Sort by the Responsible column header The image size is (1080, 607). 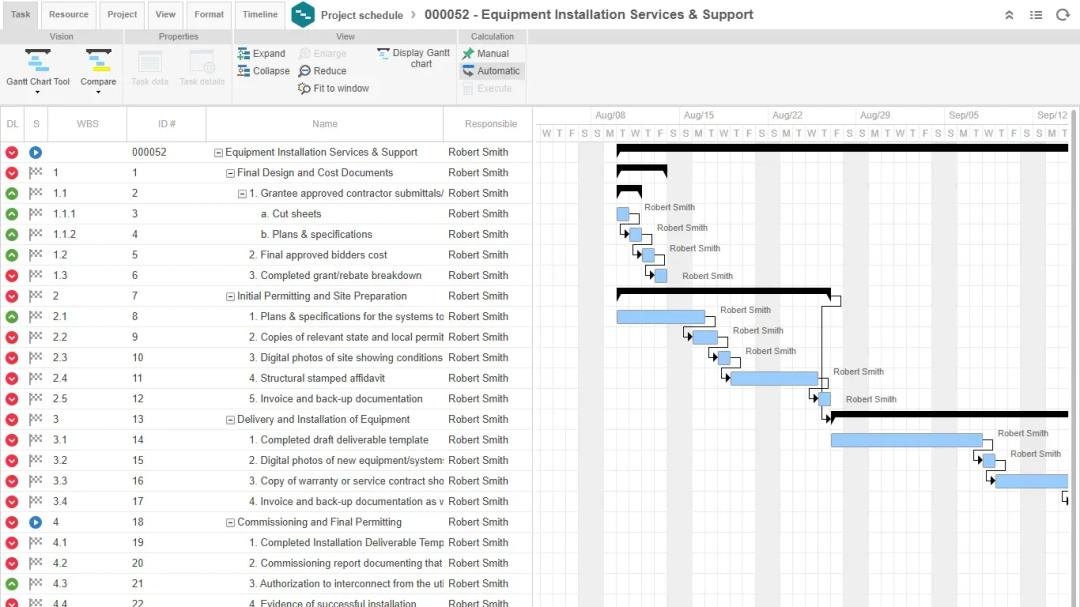pyautogui.click(x=490, y=124)
